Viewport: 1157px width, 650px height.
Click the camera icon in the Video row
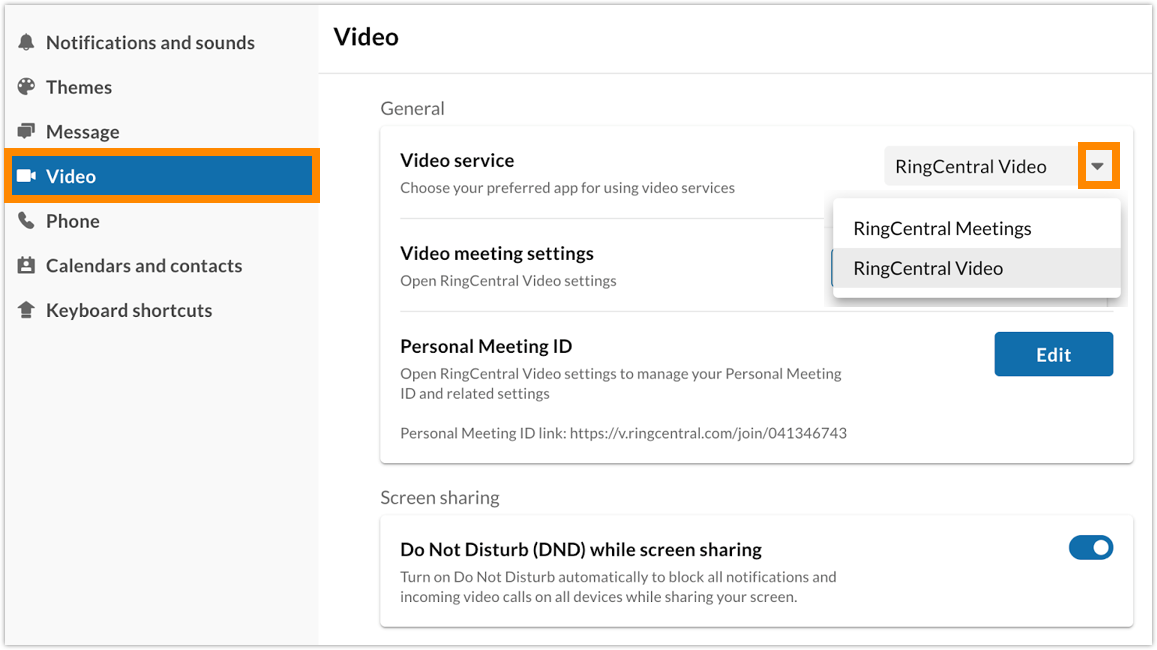pyautogui.click(x=27, y=176)
